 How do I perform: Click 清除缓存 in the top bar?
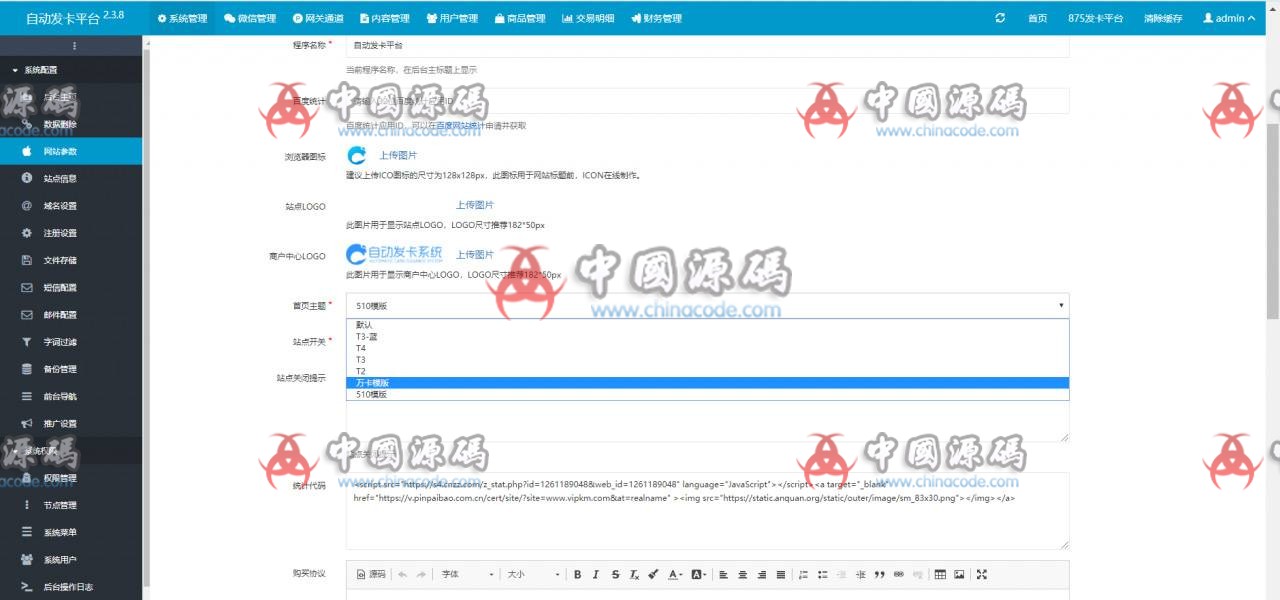coord(1165,18)
